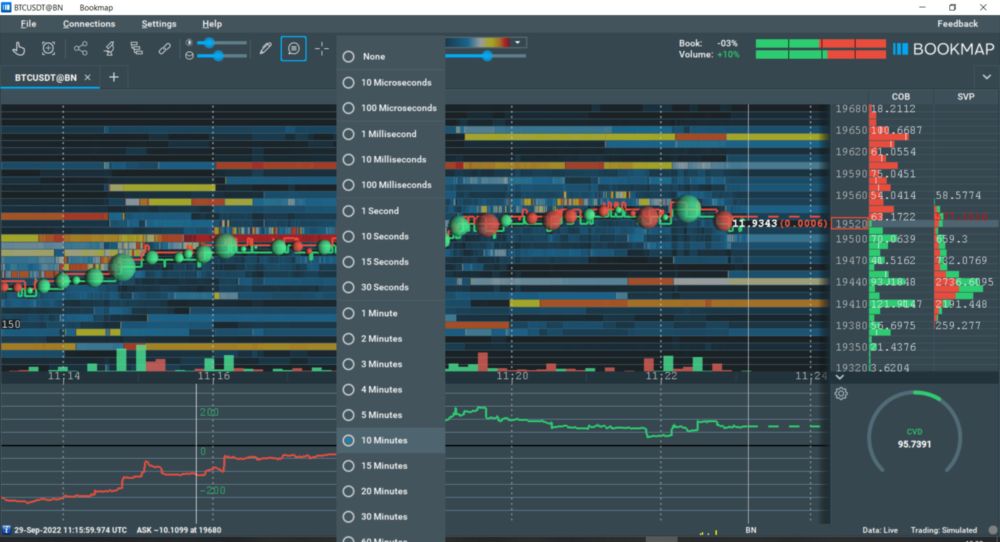Close the BTCUSDT@BN tab
The height and width of the screenshot is (542, 1000).
tap(87, 77)
